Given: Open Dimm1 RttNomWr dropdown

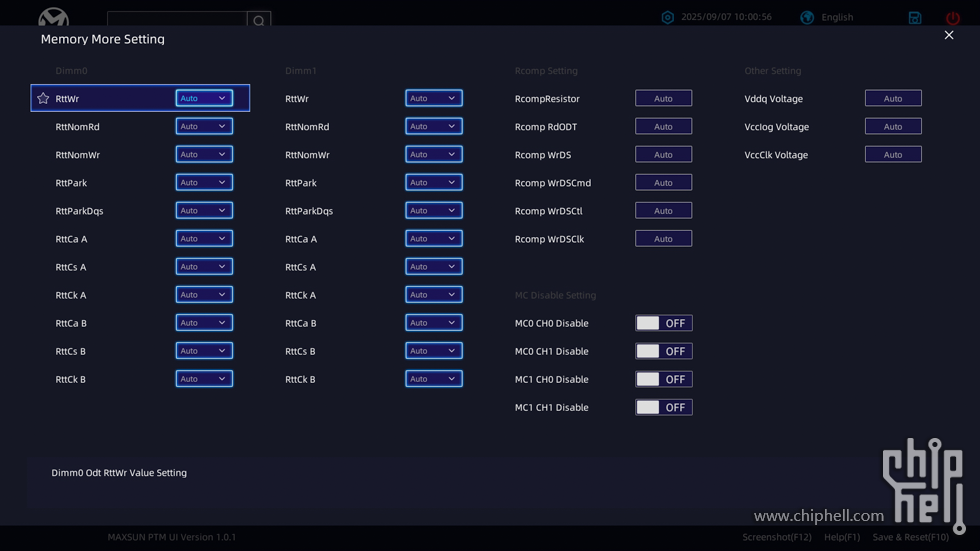Looking at the screenshot, I should tap(434, 154).
